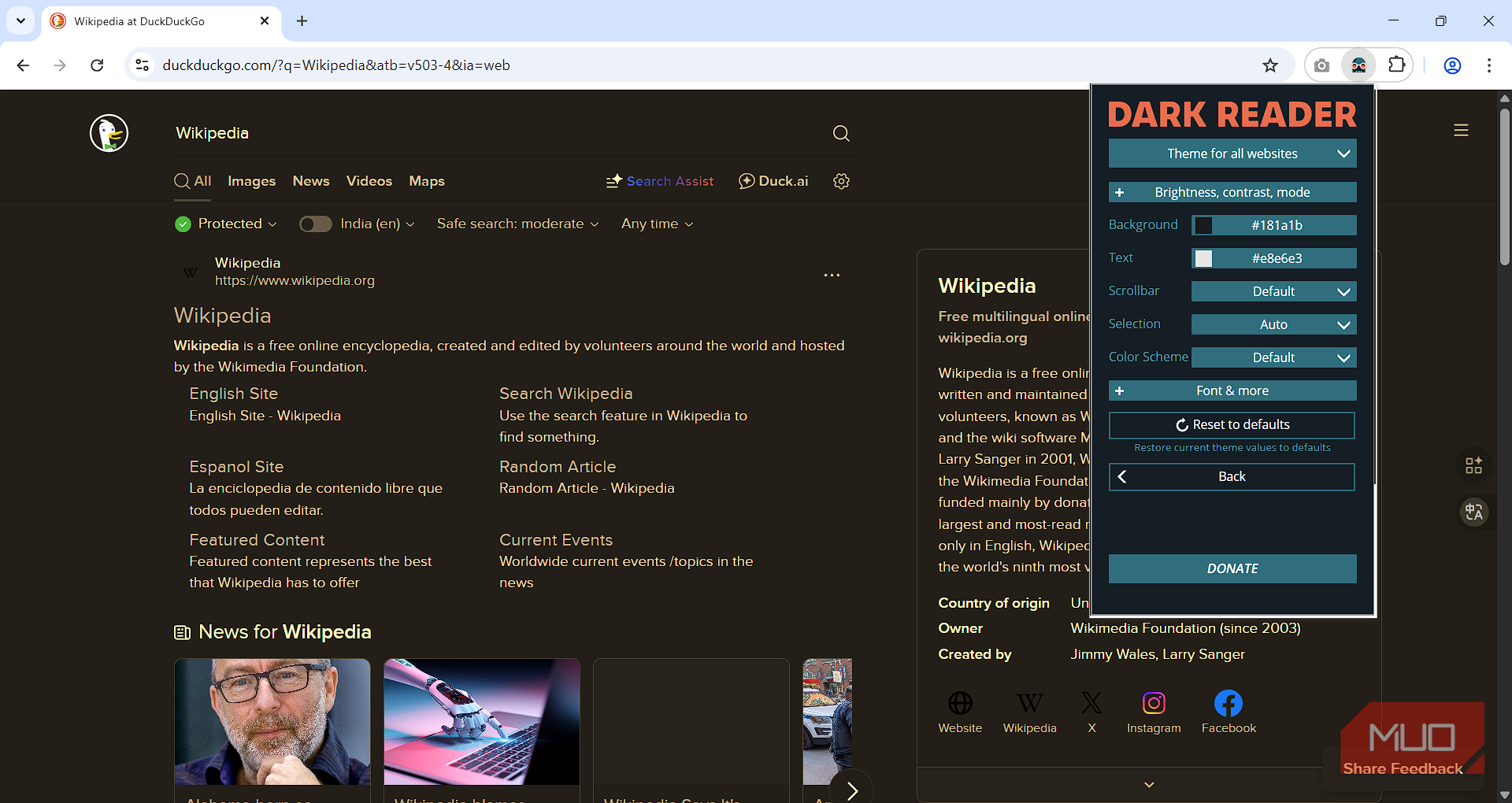The width and height of the screenshot is (1512, 803).
Task: Click the translate floating sidebar icon
Action: pos(1473,512)
